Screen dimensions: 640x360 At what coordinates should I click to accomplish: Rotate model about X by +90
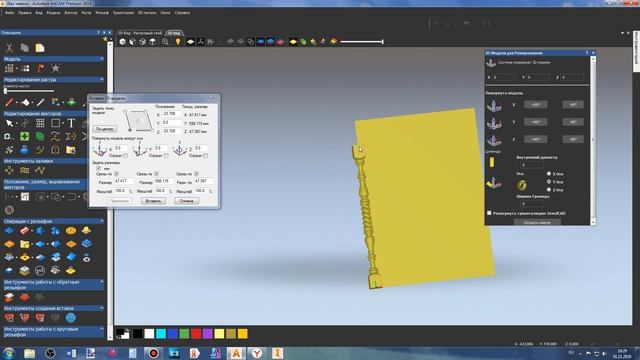tap(536, 104)
